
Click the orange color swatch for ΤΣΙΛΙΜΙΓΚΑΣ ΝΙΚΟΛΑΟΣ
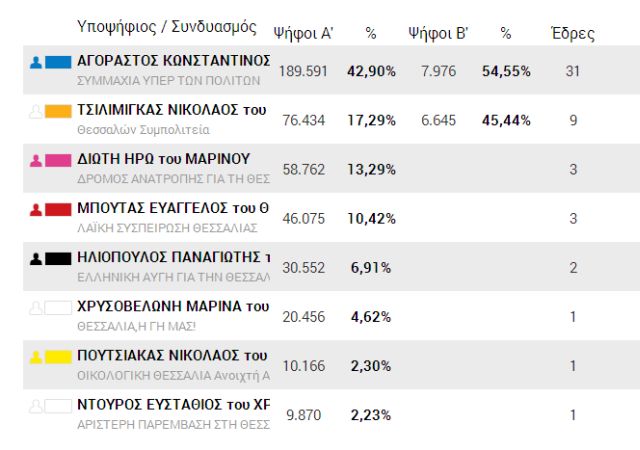click(58, 111)
